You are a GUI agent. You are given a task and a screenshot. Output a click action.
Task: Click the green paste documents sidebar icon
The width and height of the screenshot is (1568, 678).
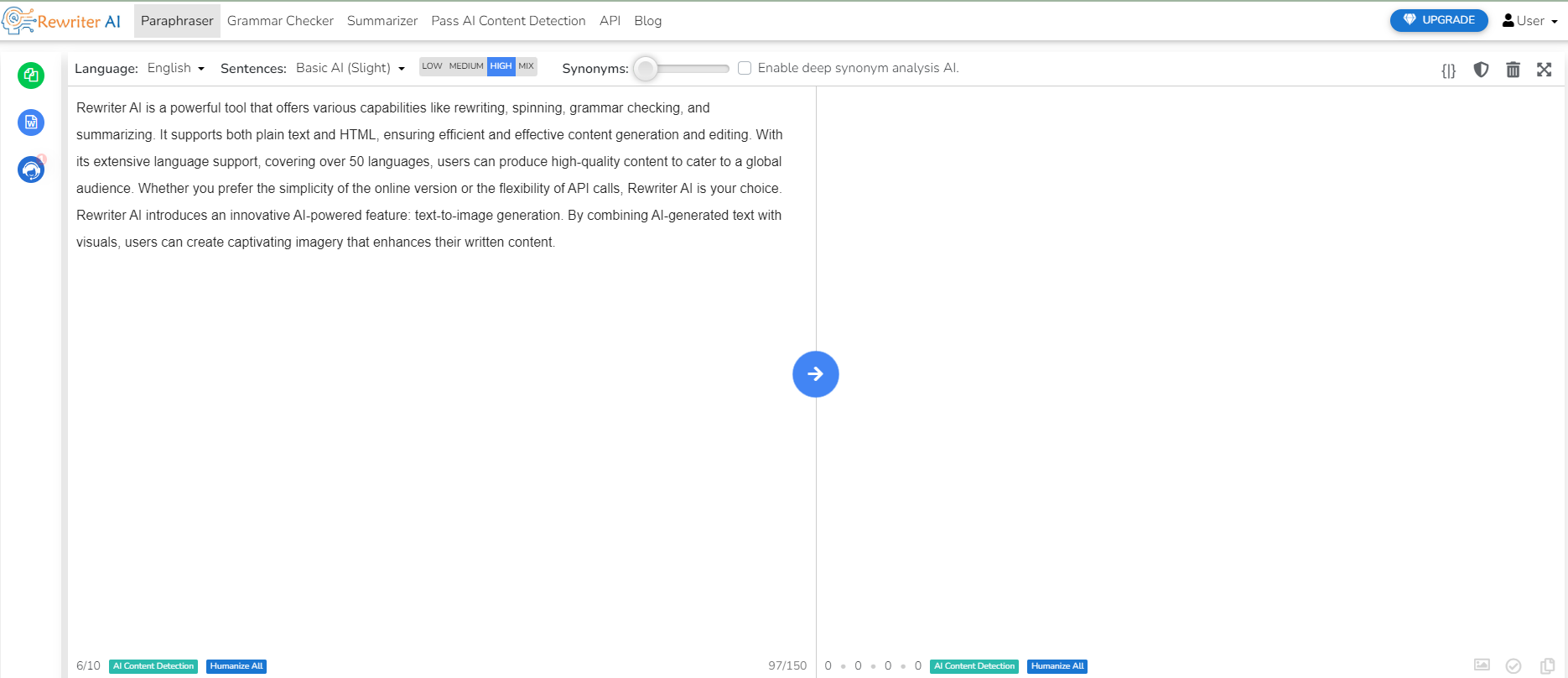pos(31,76)
